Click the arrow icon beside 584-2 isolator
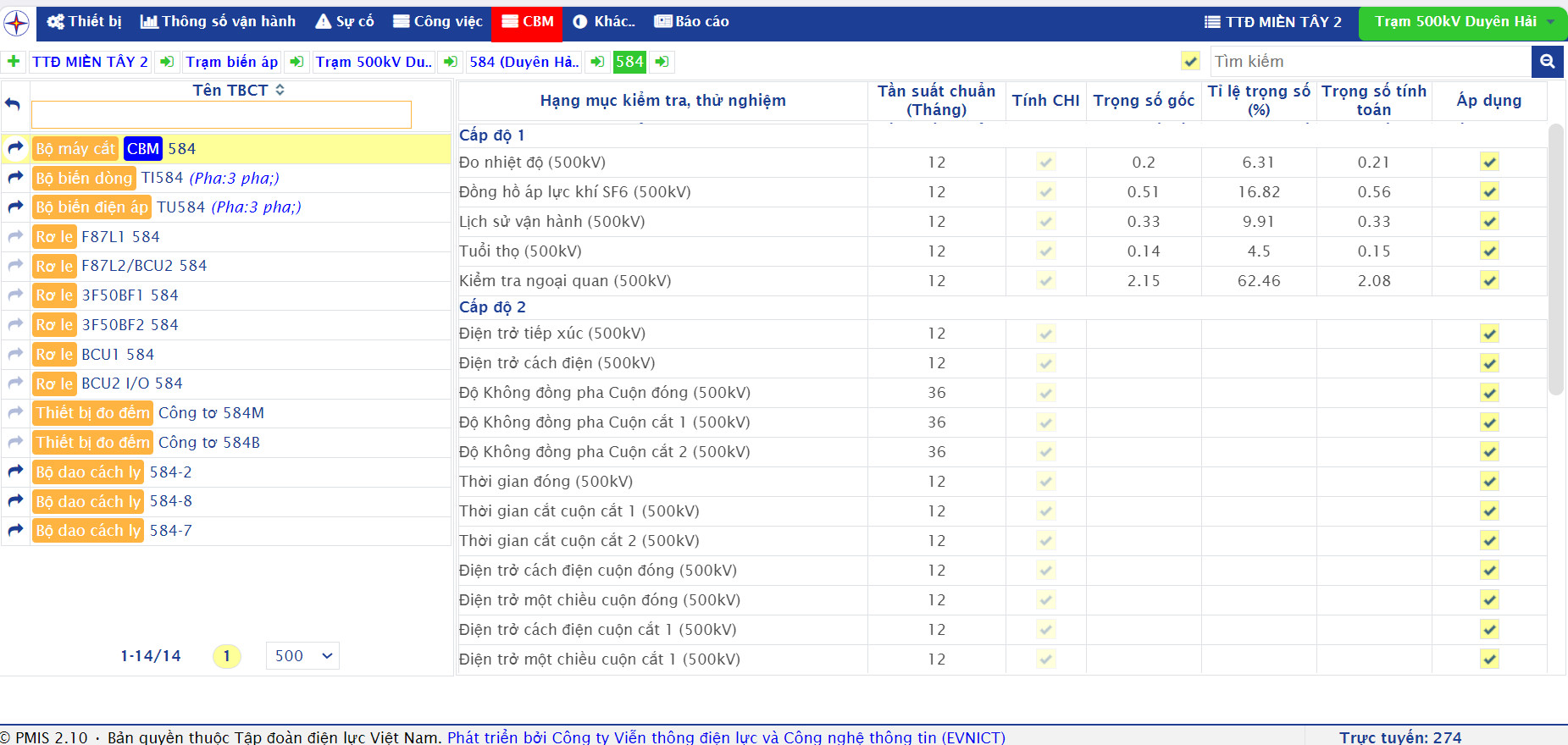This screenshot has height=745, width=1568. [x=15, y=472]
